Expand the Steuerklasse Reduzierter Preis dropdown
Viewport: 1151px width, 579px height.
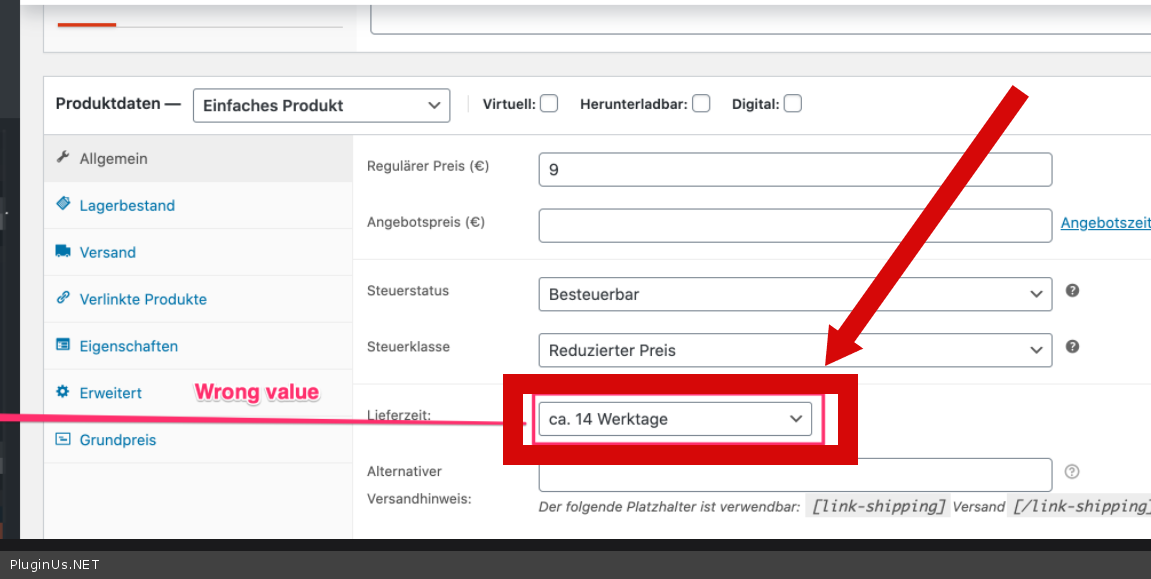point(795,350)
